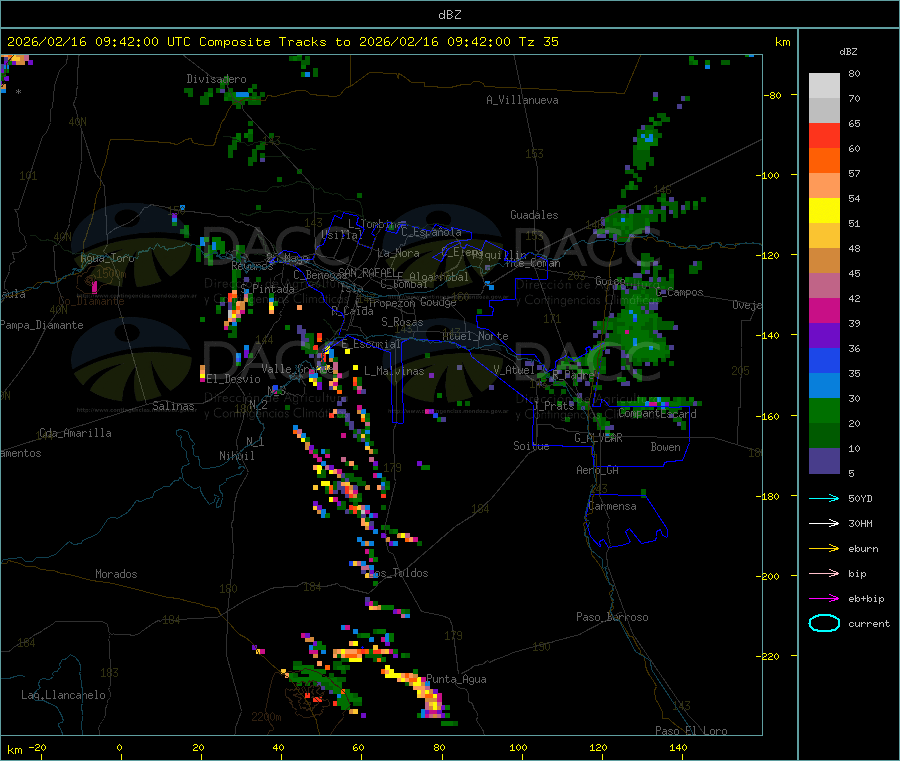Click the 'Lag.Llancanelo' map label
Screen dimensions: 900x761
[64, 695]
